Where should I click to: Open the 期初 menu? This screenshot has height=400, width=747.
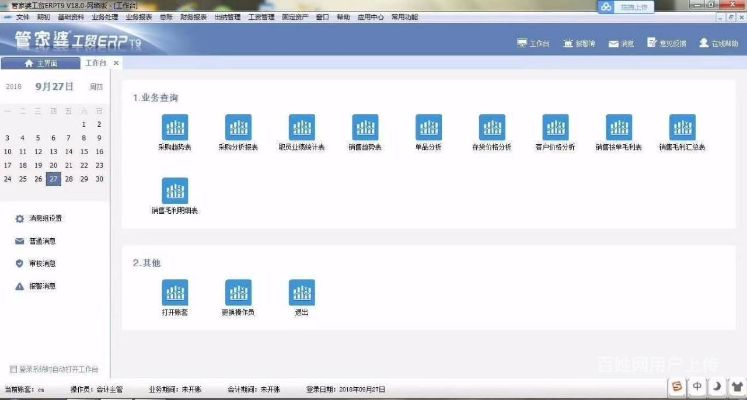43,17
